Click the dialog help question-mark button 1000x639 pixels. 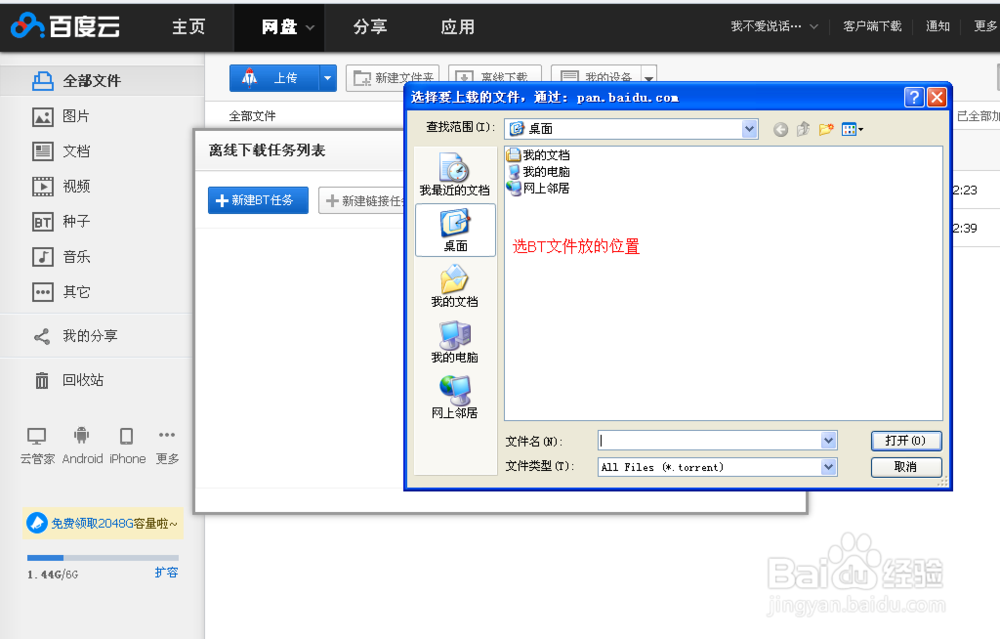[913, 97]
